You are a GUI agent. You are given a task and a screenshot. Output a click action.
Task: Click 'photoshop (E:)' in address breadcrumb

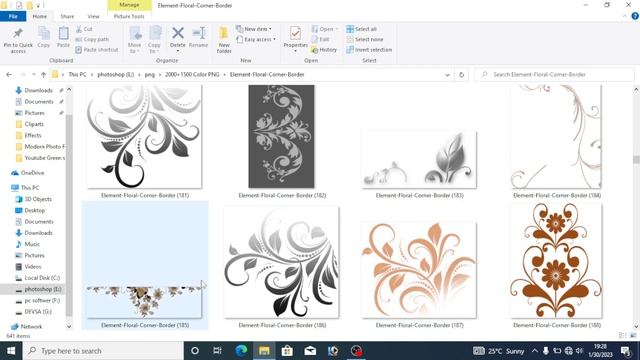(x=116, y=75)
